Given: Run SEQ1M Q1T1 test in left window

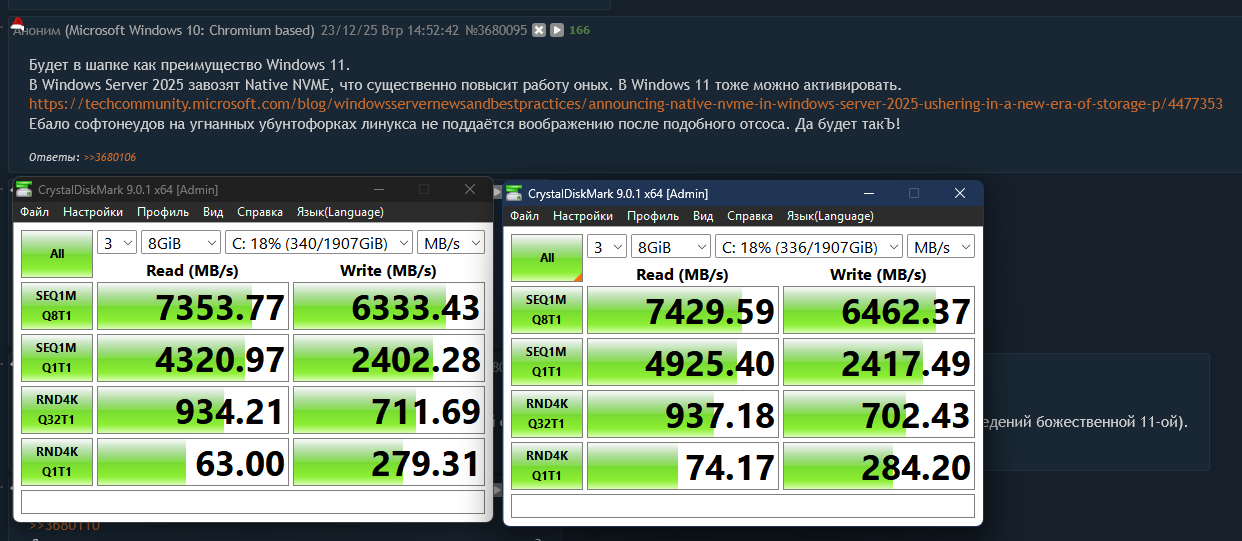Looking at the screenshot, I should point(57,358).
